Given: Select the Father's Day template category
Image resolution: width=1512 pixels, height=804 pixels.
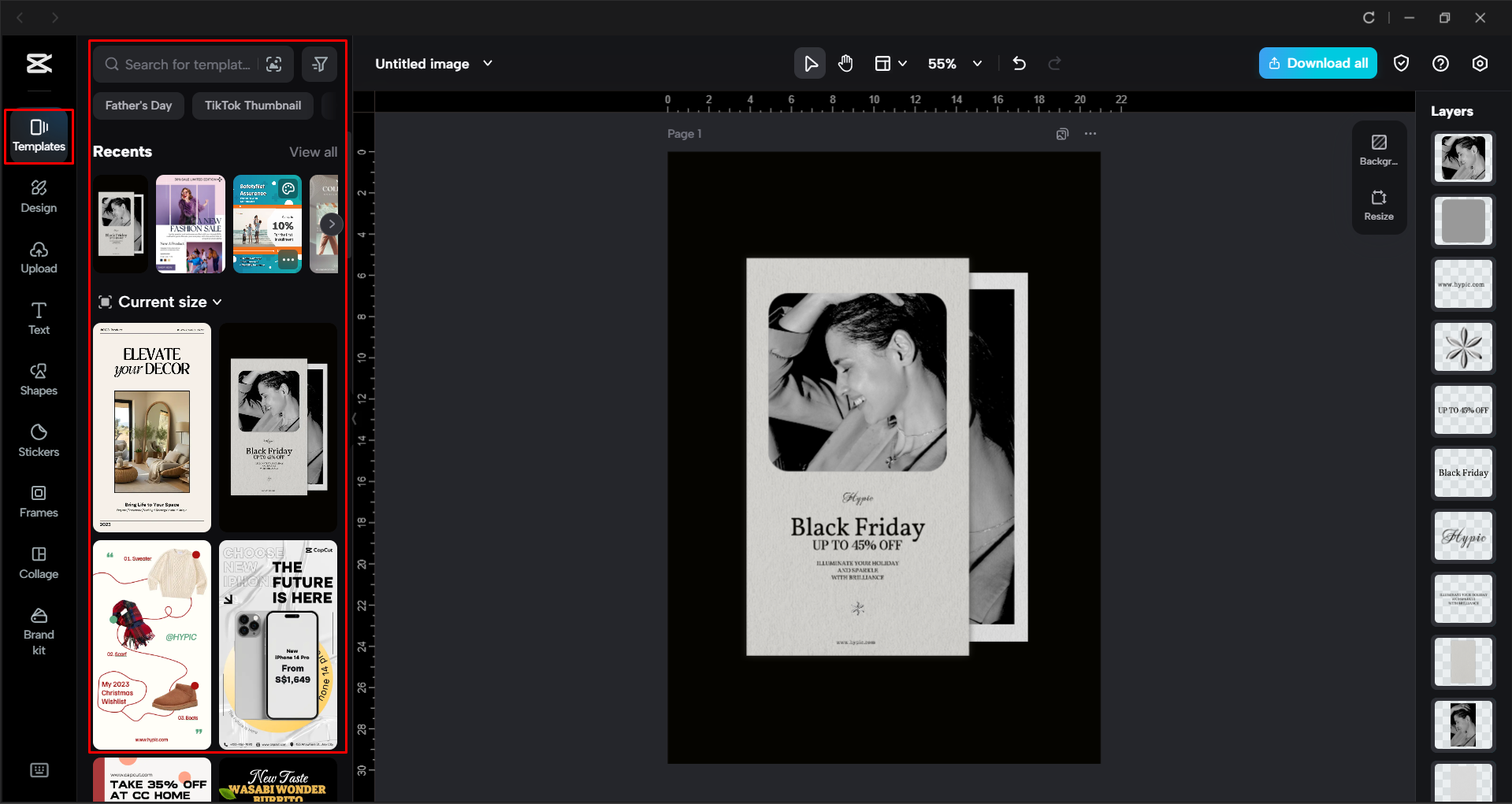Looking at the screenshot, I should click(x=138, y=105).
